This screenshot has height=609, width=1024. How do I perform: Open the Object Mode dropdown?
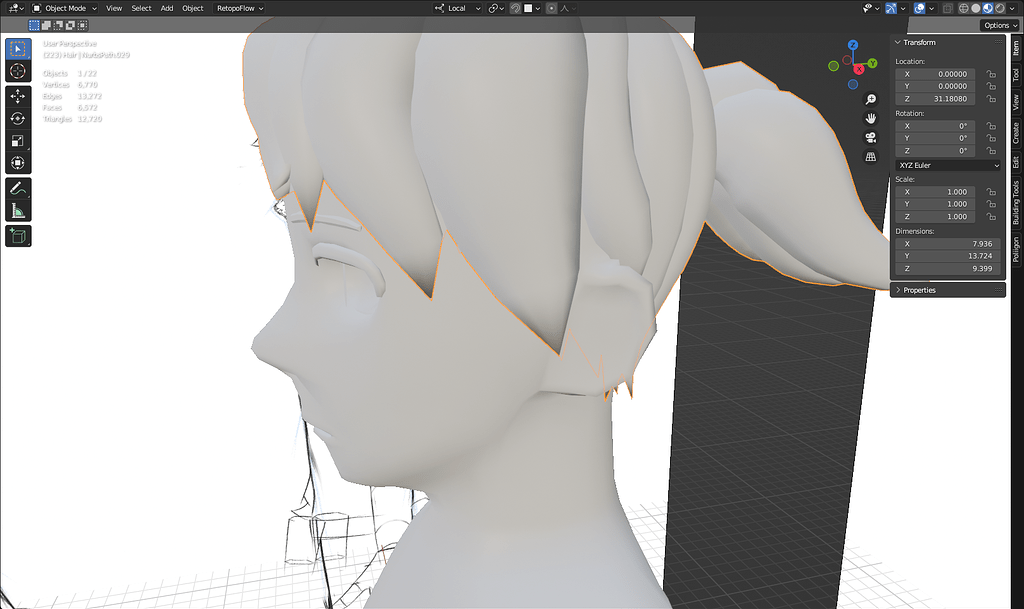pyautogui.click(x=65, y=8)
